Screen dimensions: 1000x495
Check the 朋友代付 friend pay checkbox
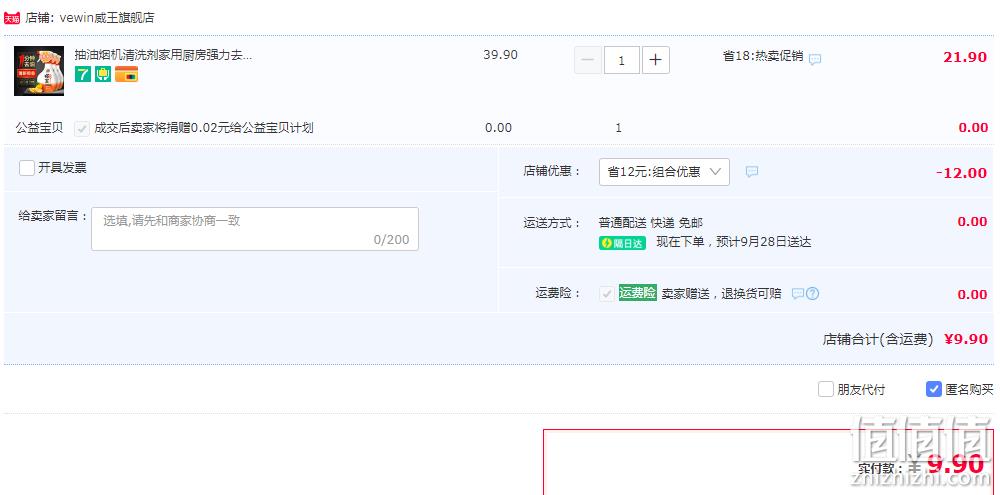point(826,389)
